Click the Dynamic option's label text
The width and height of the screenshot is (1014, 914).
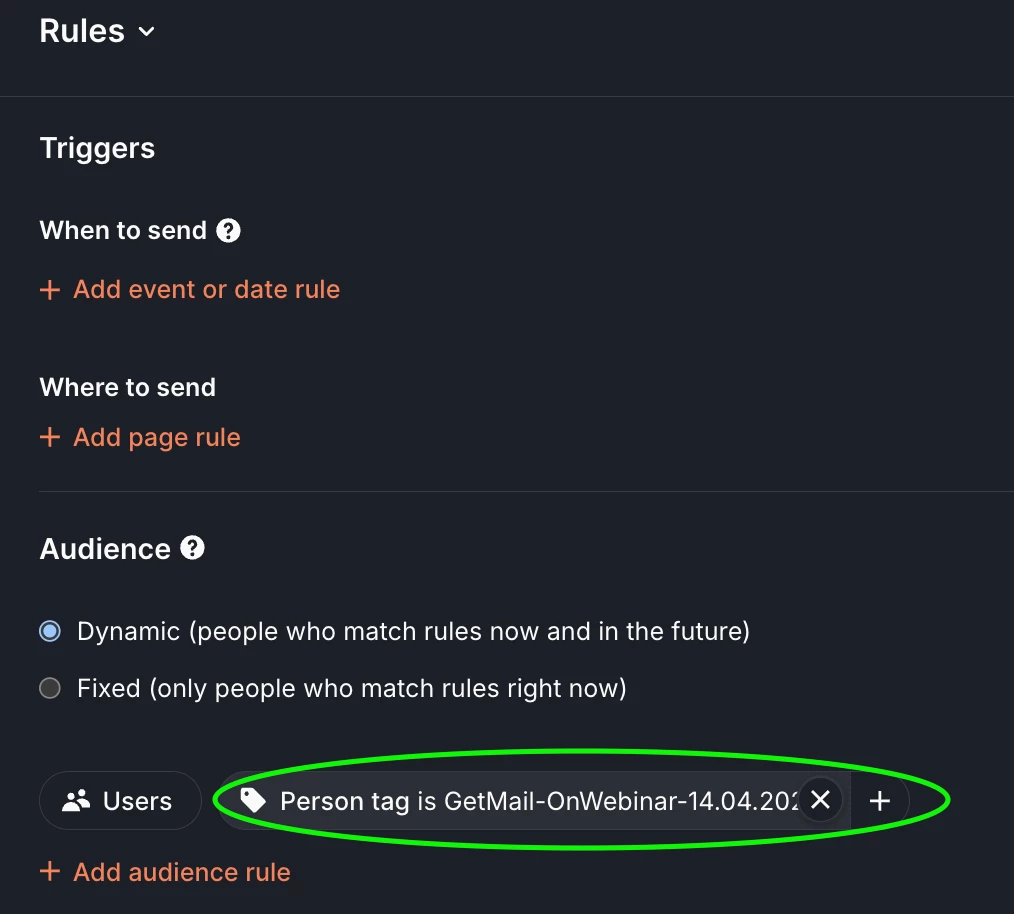click(413, 632)
